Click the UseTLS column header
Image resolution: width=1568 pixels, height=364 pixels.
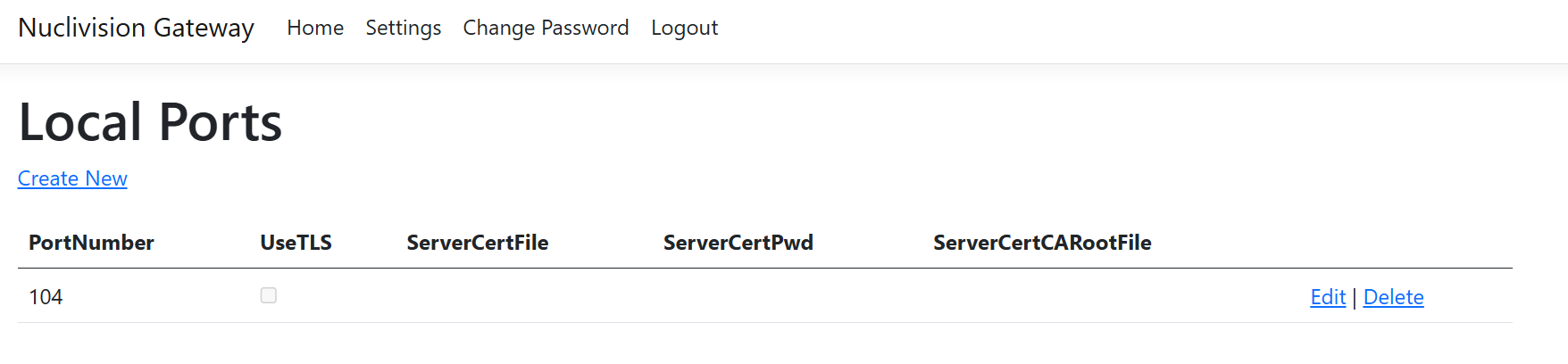296,243
